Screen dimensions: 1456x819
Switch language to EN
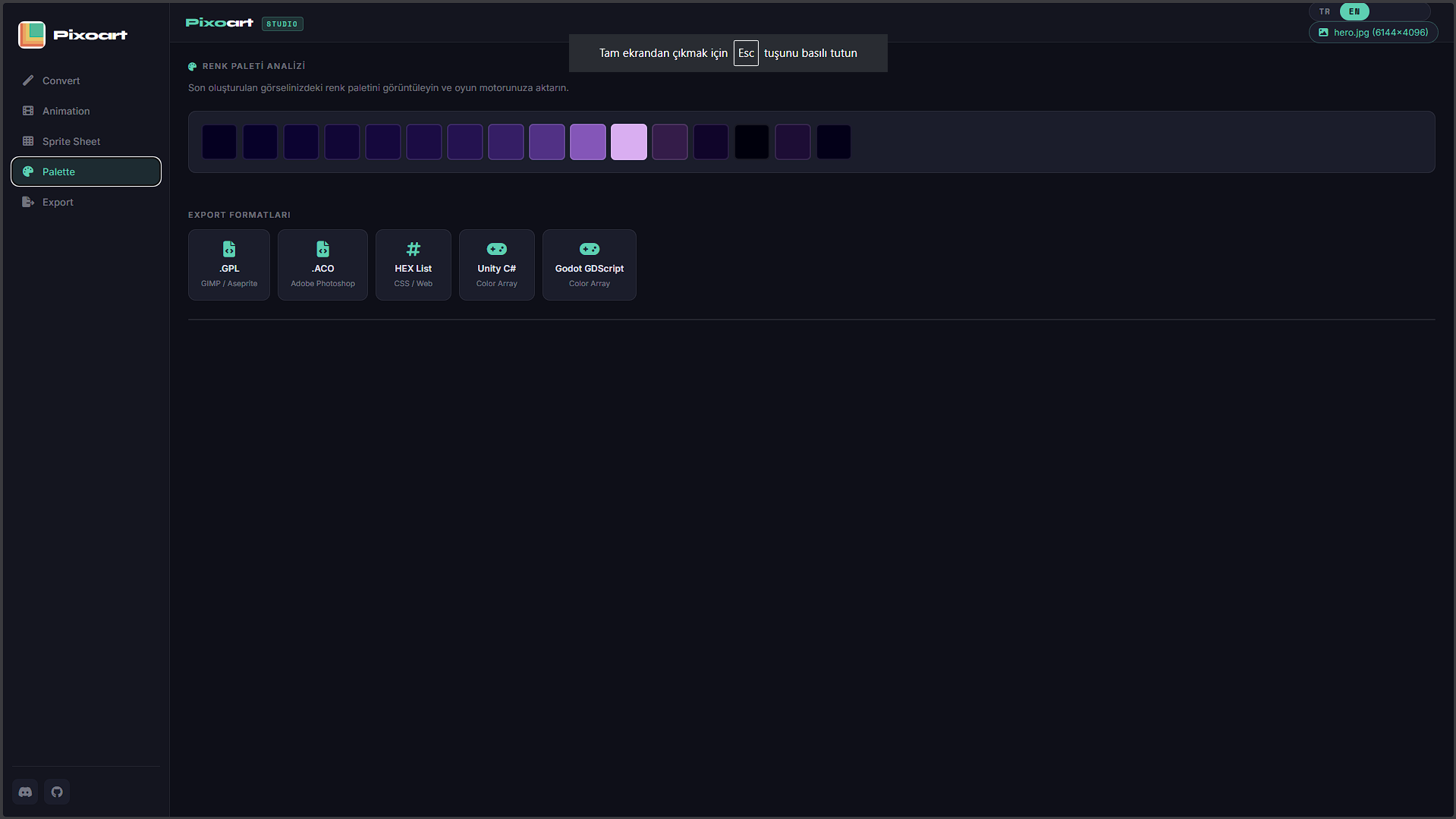[x=1354, y=11]
